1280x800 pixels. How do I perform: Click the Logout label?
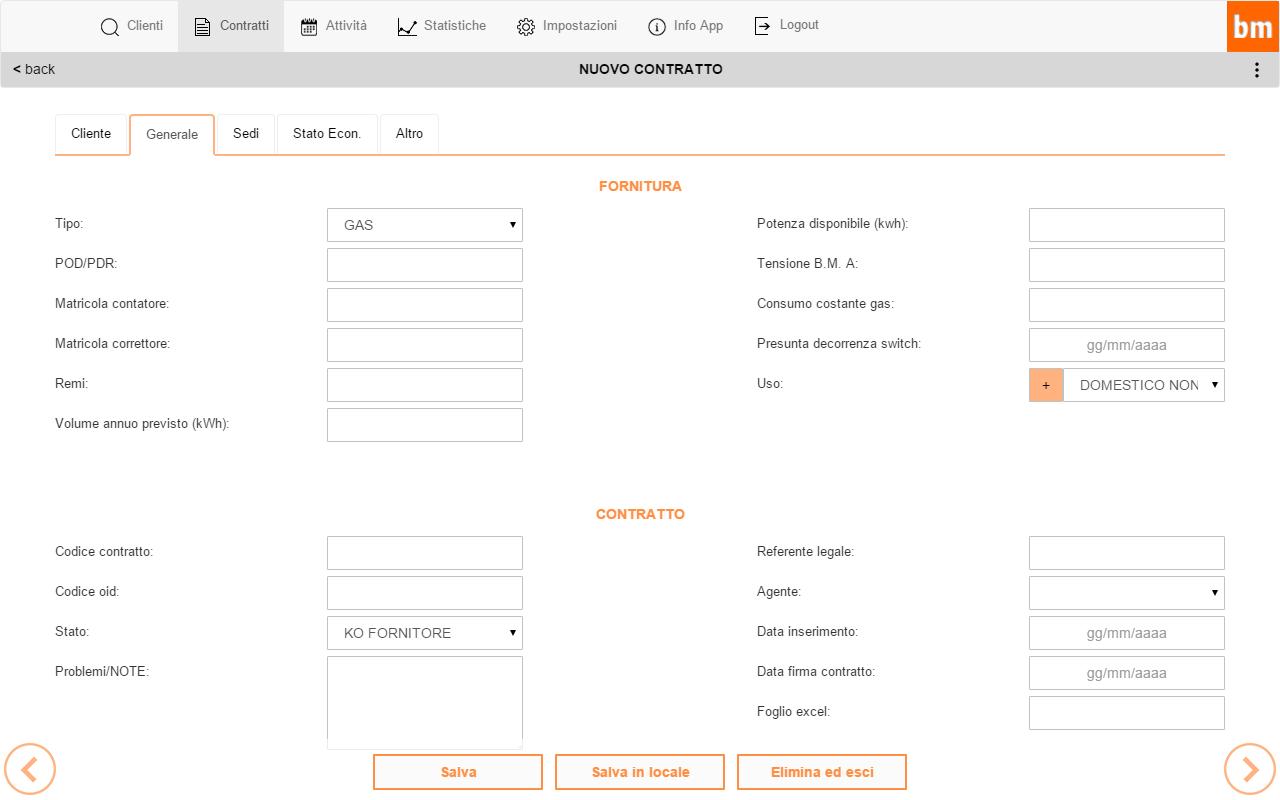tap(799, 25)
